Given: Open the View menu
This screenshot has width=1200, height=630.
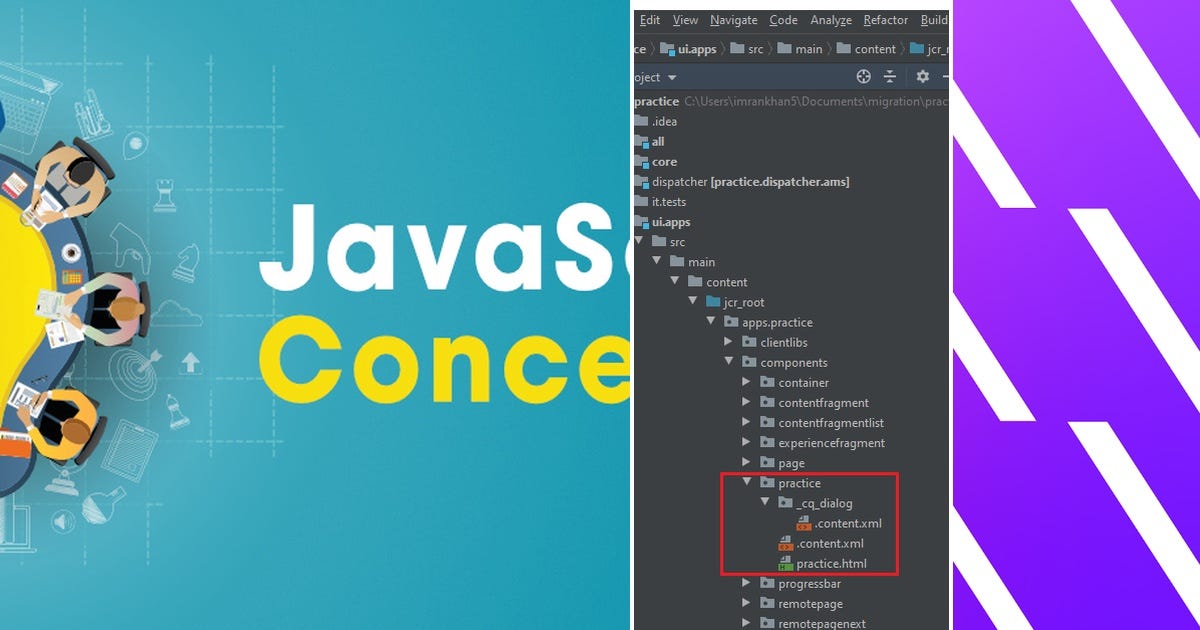Looking at the screenshot, I should click(x=685, y=20).
